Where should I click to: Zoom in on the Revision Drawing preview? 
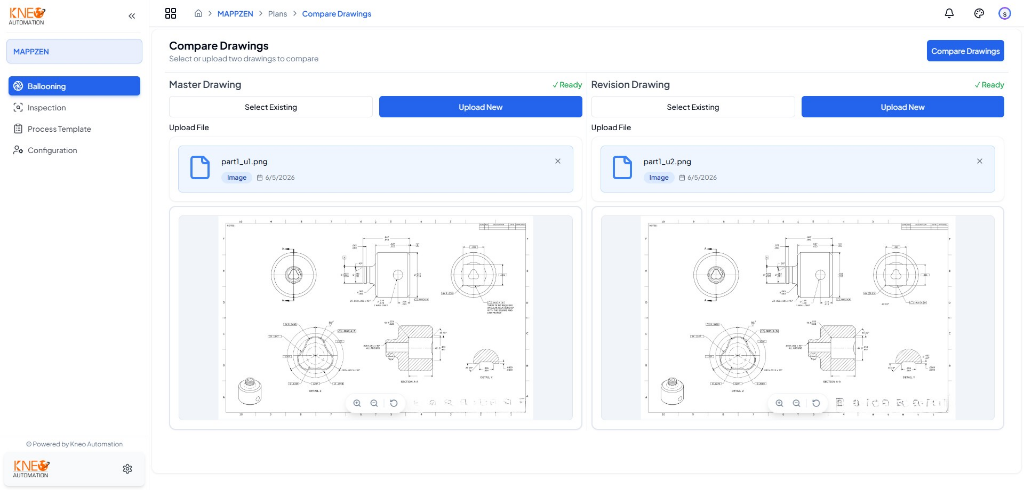coord(779,404)
